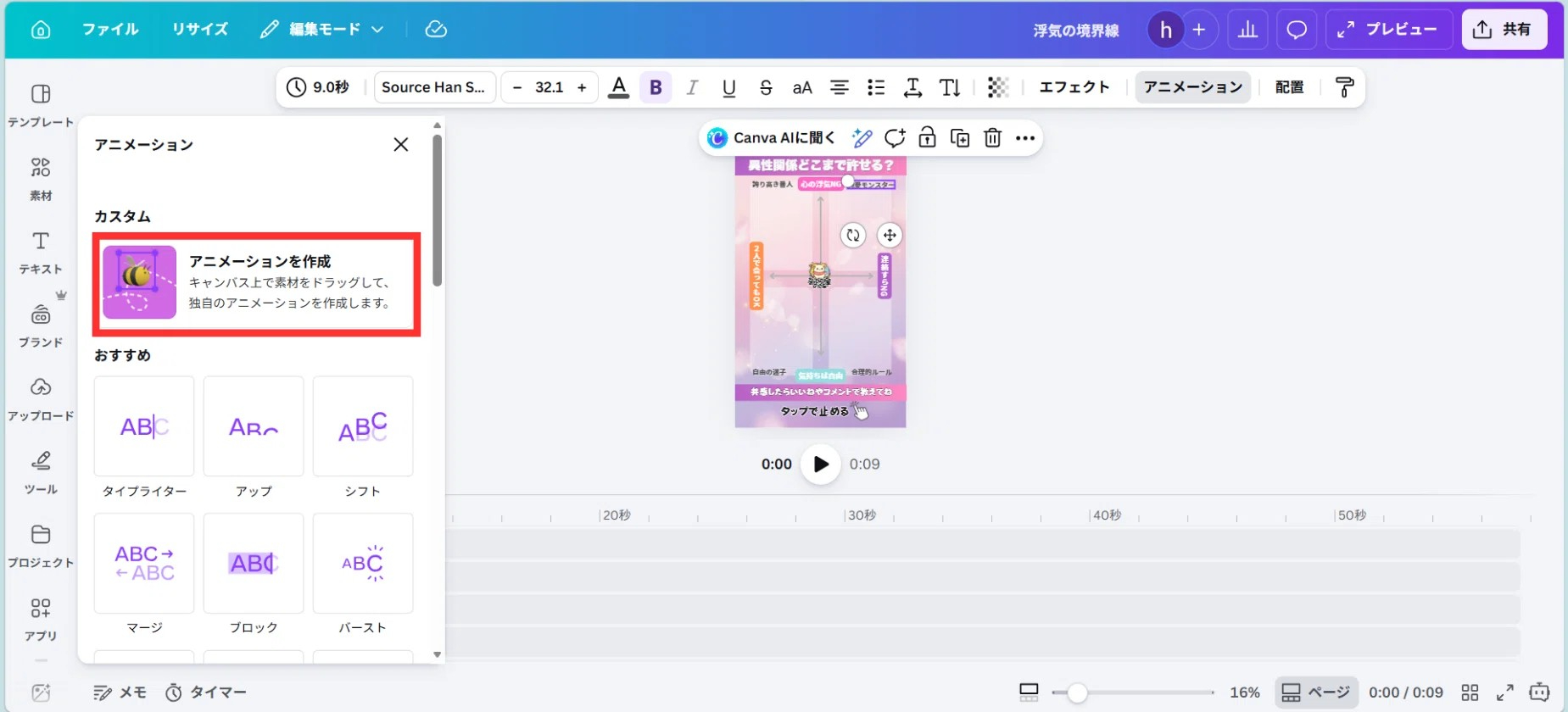Select the タイプライター animation preset
Image resolution: width=1568 pixels, height=712 pixels.
(144, 426)
